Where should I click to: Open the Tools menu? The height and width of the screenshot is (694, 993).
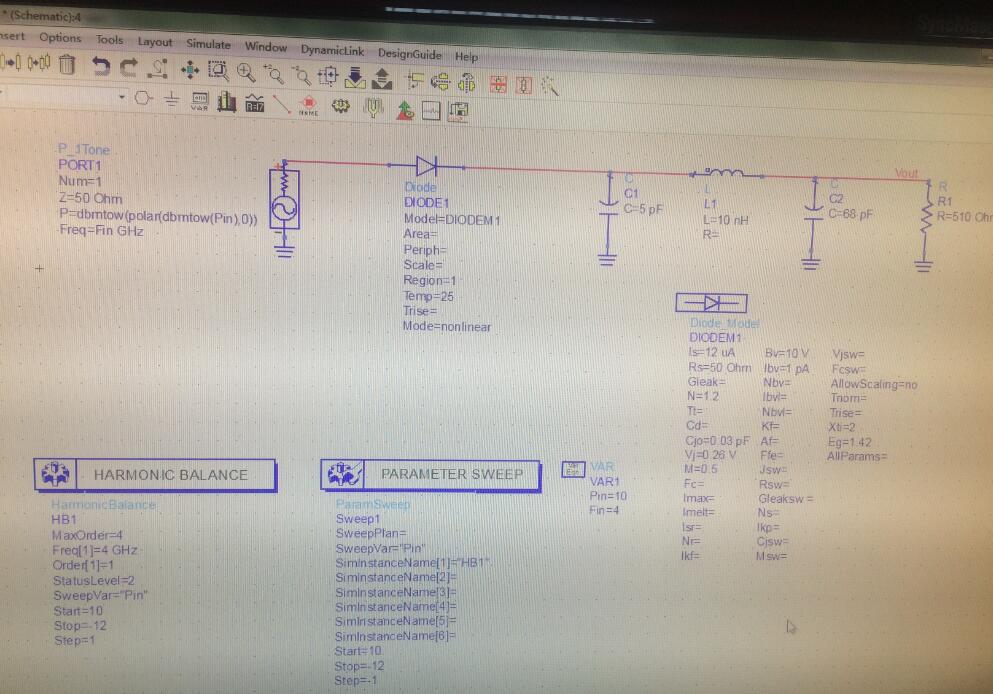pos(110,40)
